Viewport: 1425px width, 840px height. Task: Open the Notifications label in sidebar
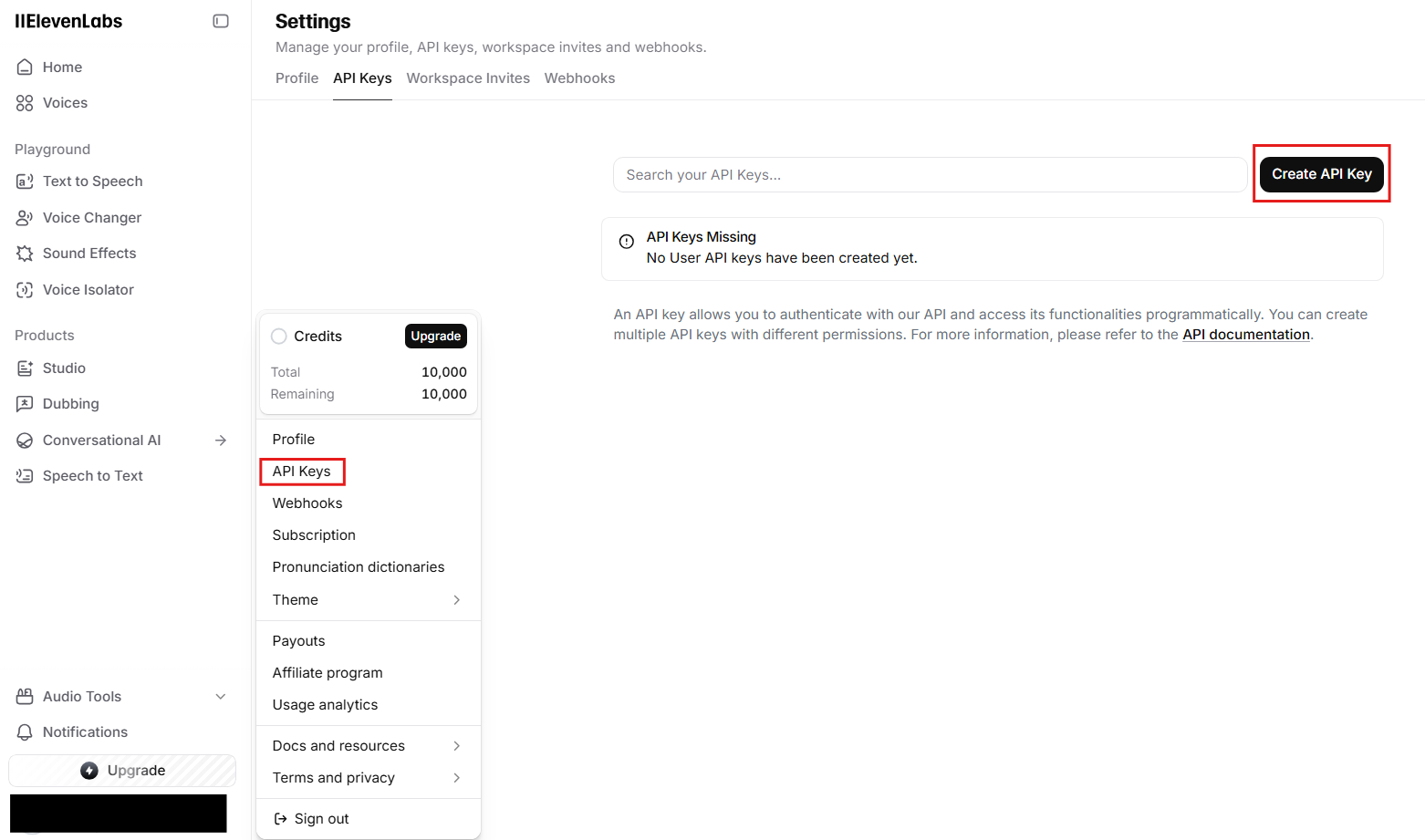85,732
